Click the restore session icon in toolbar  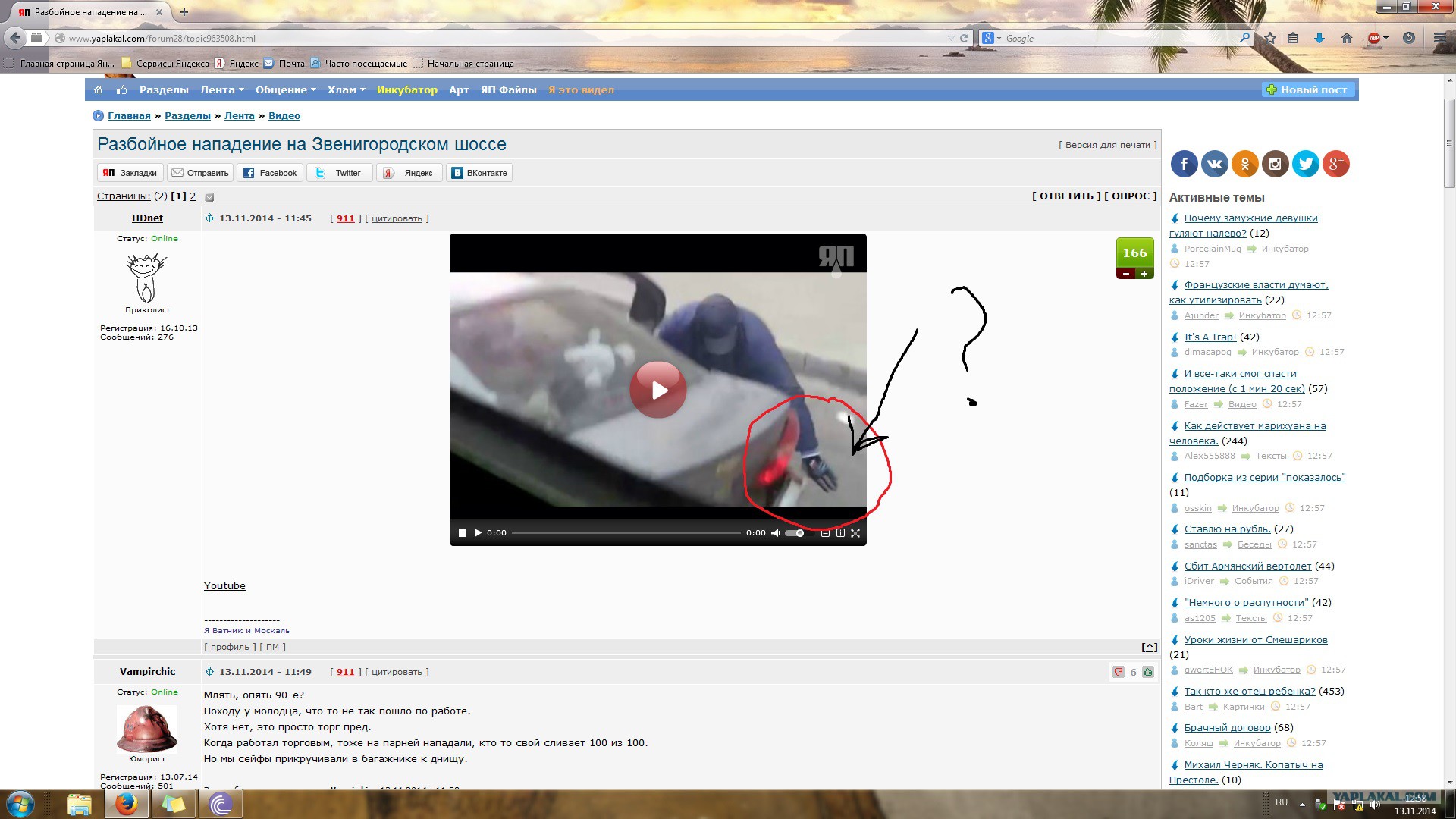coord(1409,38)
